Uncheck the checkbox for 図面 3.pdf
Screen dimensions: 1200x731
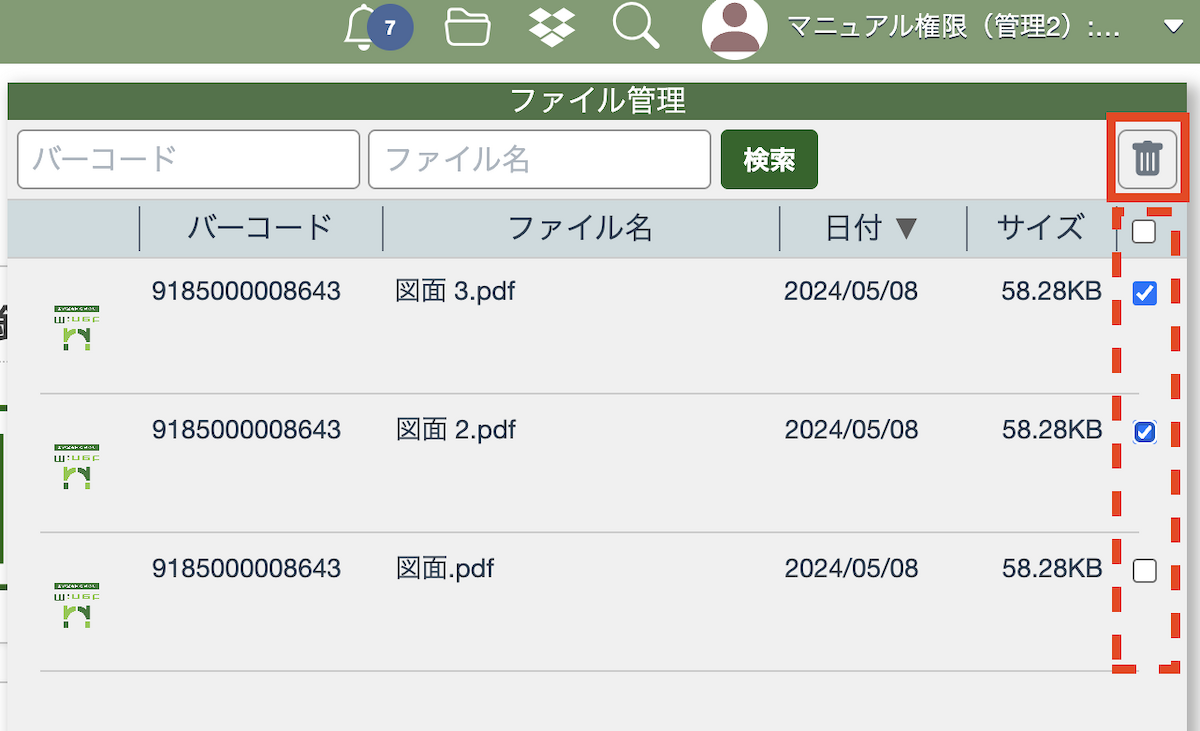(x=1145, y=293)
